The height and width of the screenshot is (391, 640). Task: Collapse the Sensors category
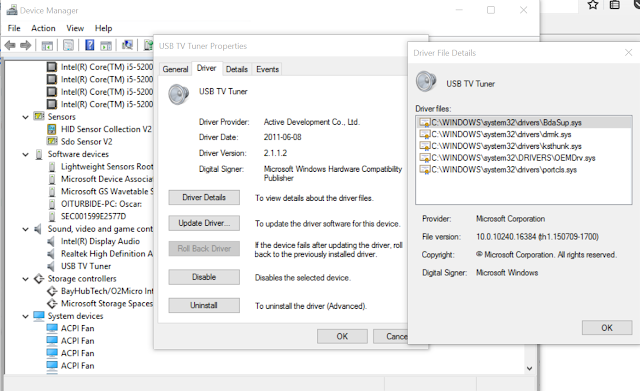coord(25,117)
